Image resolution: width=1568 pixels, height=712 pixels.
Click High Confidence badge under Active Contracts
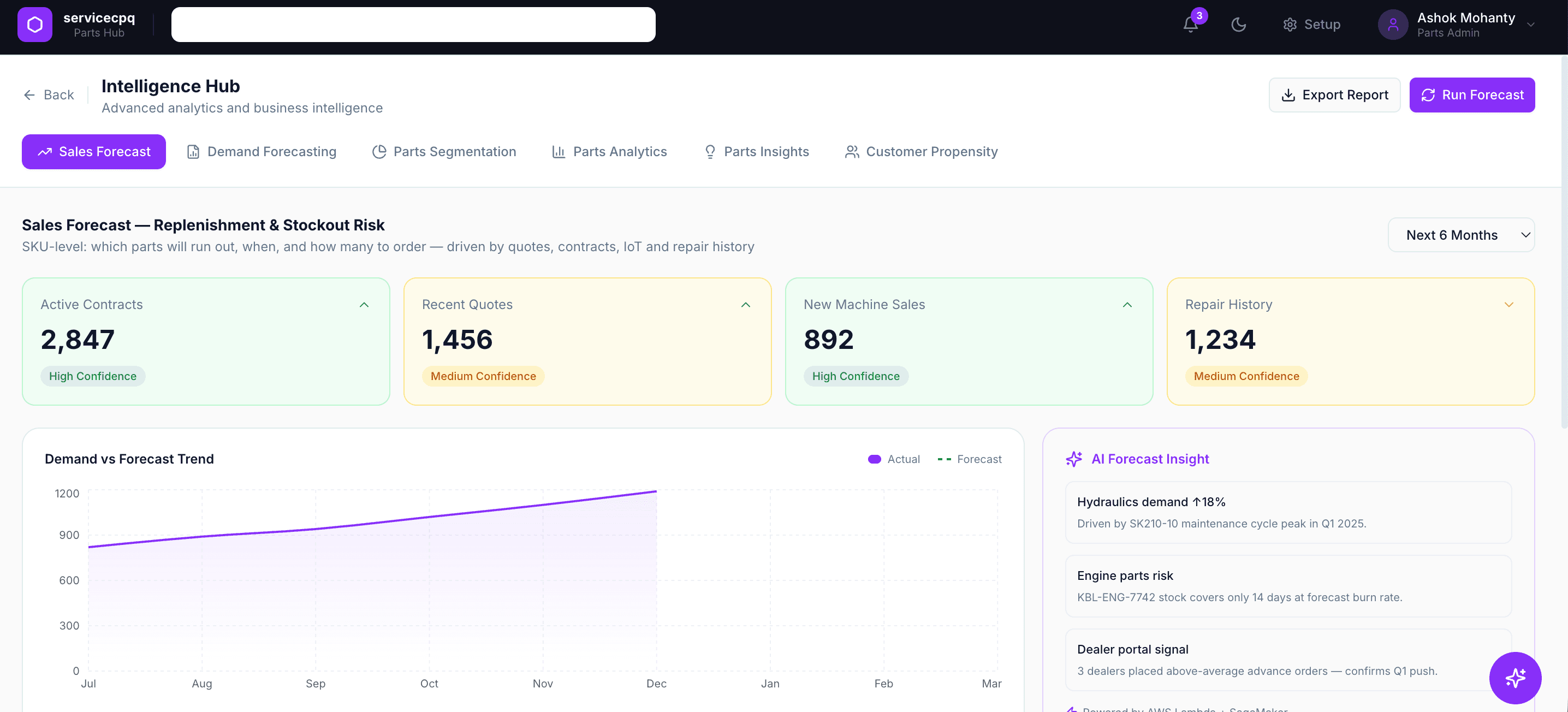pos(92,376)
